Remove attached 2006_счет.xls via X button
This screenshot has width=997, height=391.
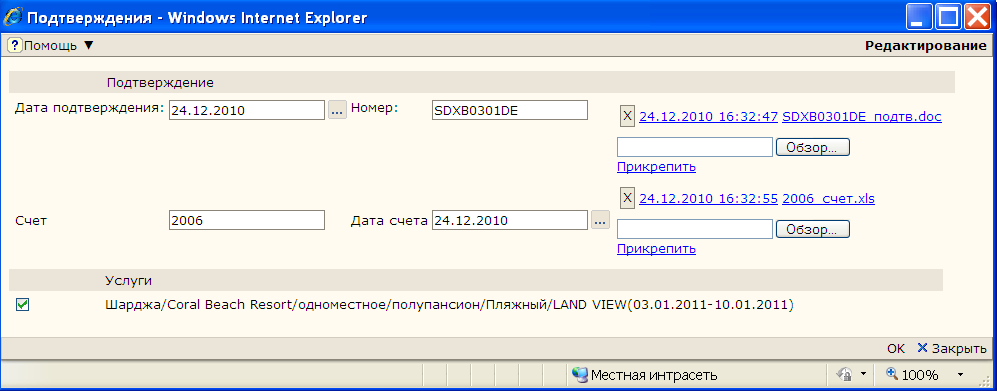[627, 198]
